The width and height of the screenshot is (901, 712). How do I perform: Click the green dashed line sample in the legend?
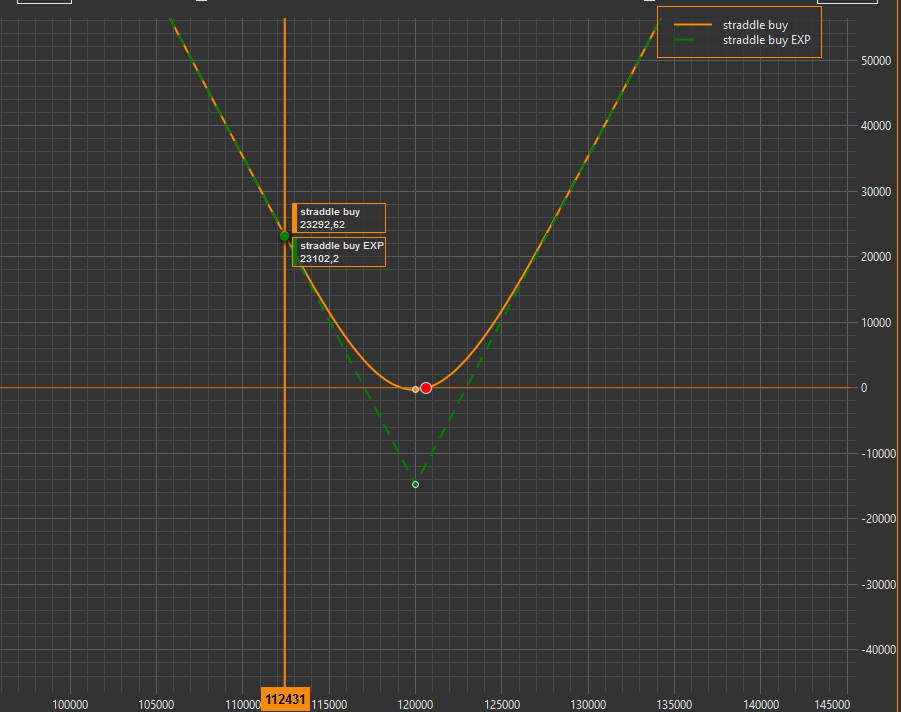coord(684,40)
